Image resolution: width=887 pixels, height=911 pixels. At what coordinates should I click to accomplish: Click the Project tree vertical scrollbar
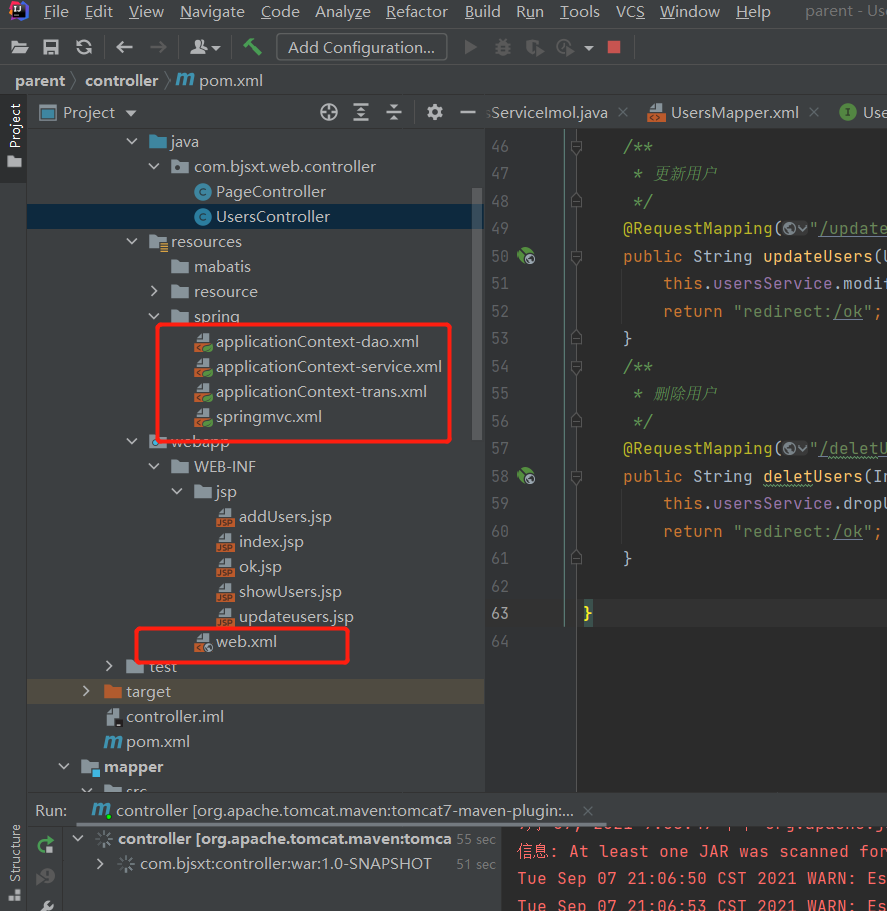[x=477, y=314]
